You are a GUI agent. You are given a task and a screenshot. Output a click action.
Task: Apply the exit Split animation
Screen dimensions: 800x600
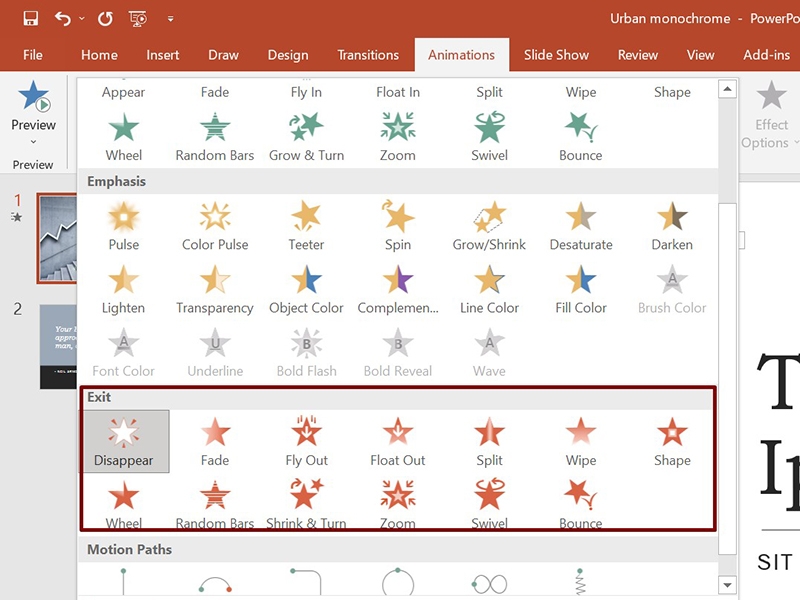tap(489, 441)
